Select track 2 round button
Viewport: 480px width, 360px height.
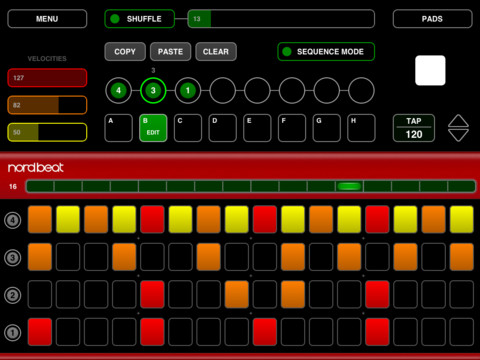point(13,295)
